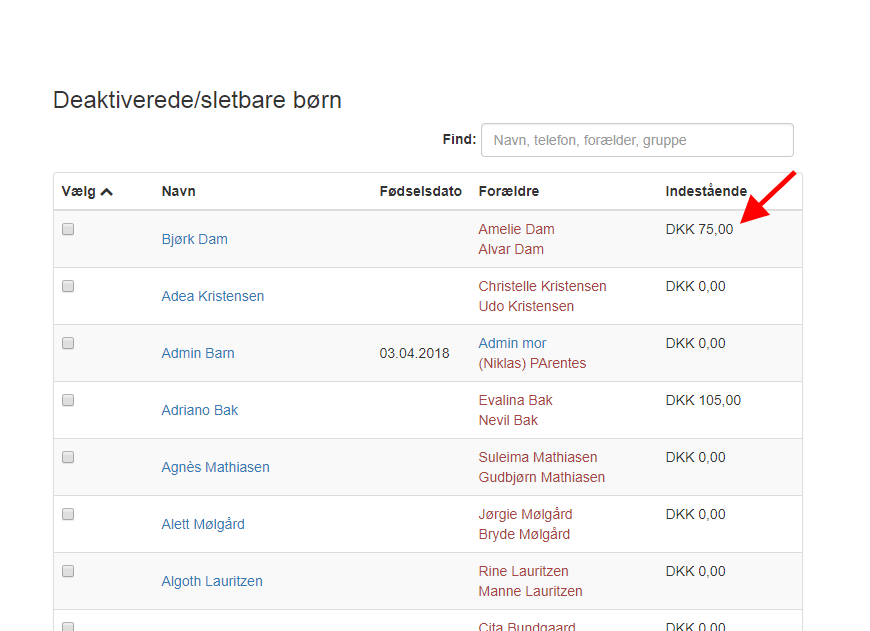
Task: Tick the Algoth Lauritzen row checkbox
Action: pos(68,571)
